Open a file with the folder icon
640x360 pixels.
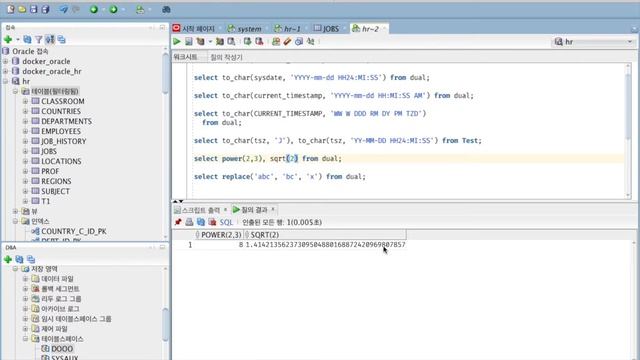click(22, 9)
